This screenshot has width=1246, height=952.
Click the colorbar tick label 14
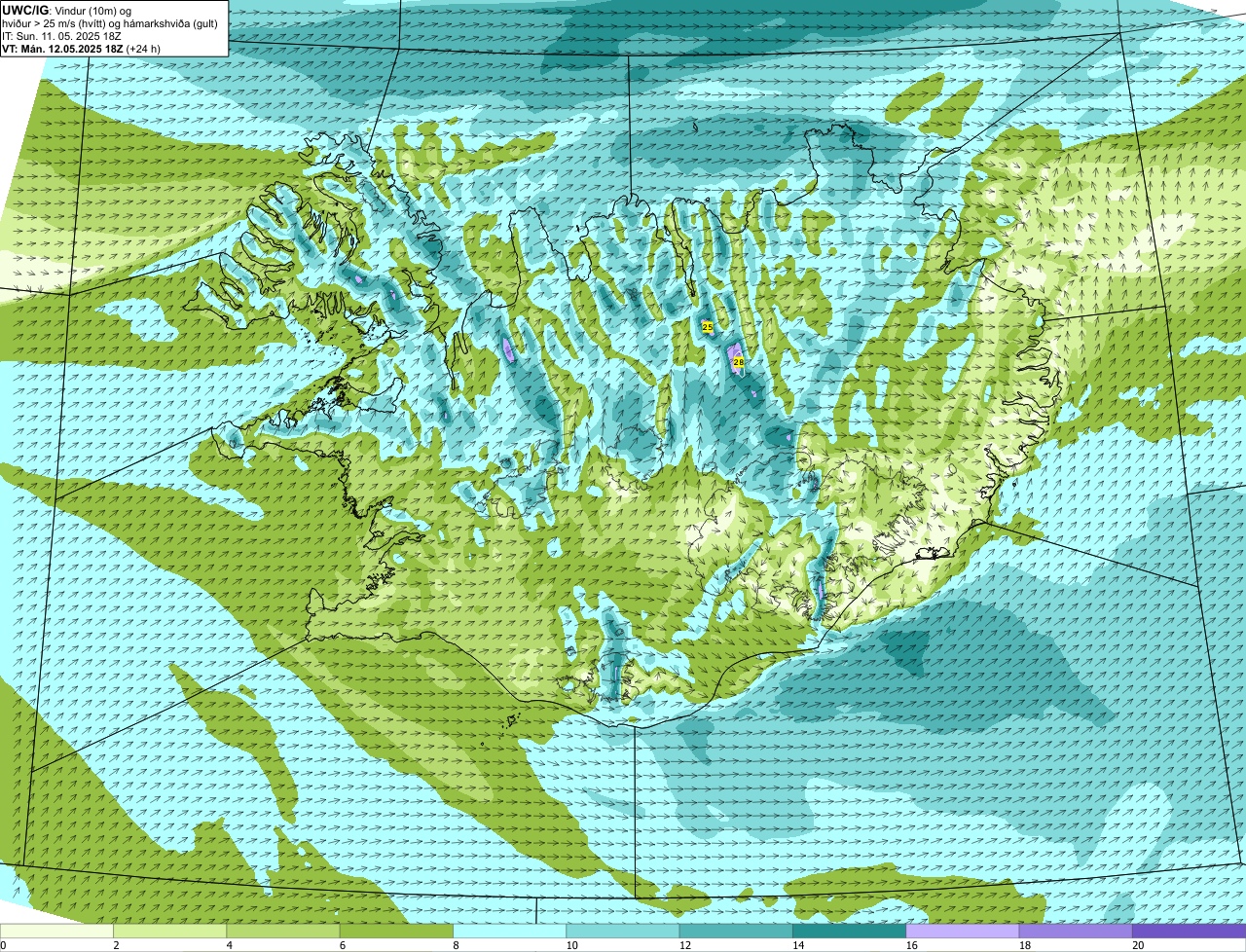pos(798,945)
